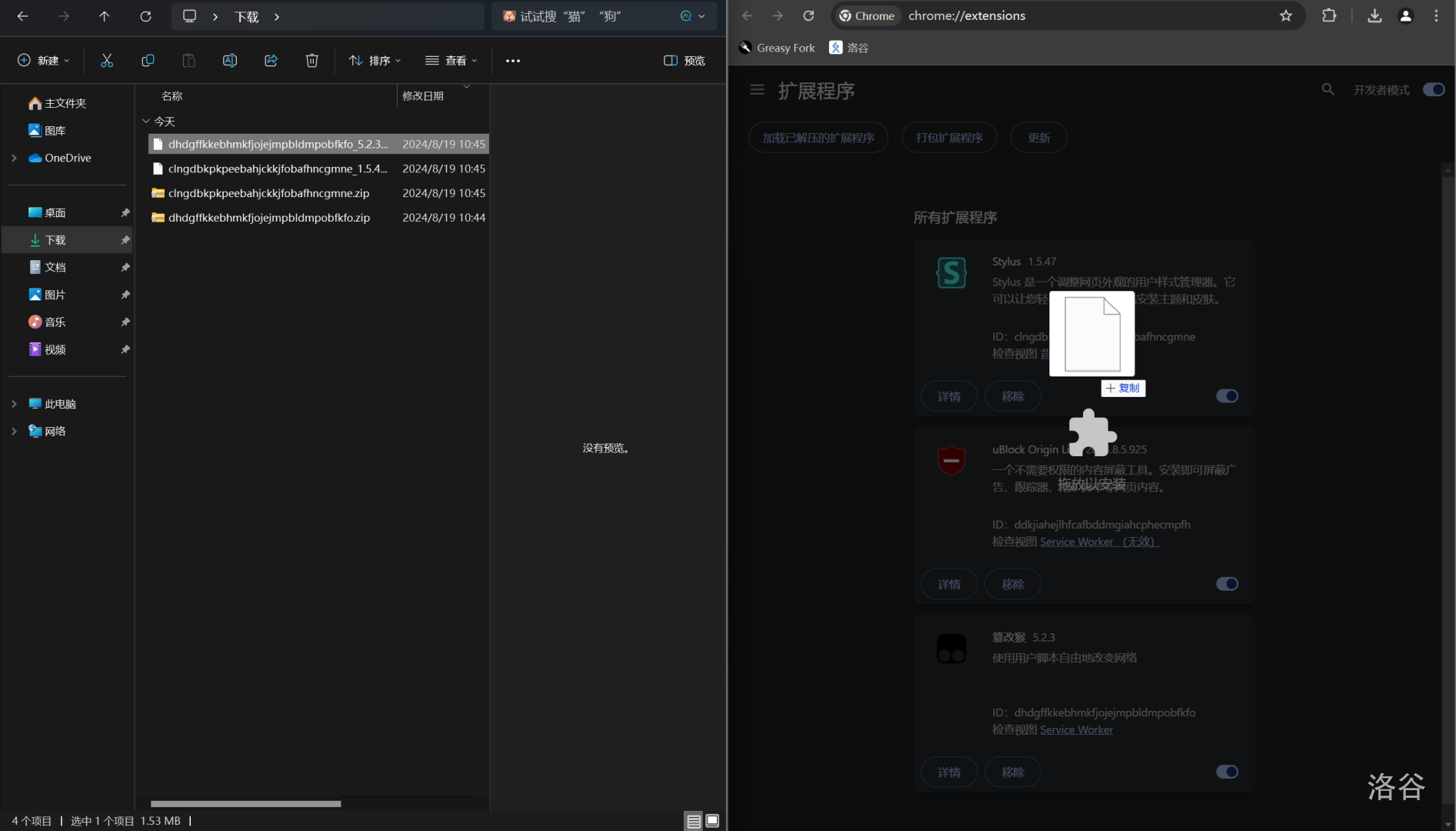
Task: Open Chrome extensions puzzle icon in toolbar
Action: click(1328, 15)
